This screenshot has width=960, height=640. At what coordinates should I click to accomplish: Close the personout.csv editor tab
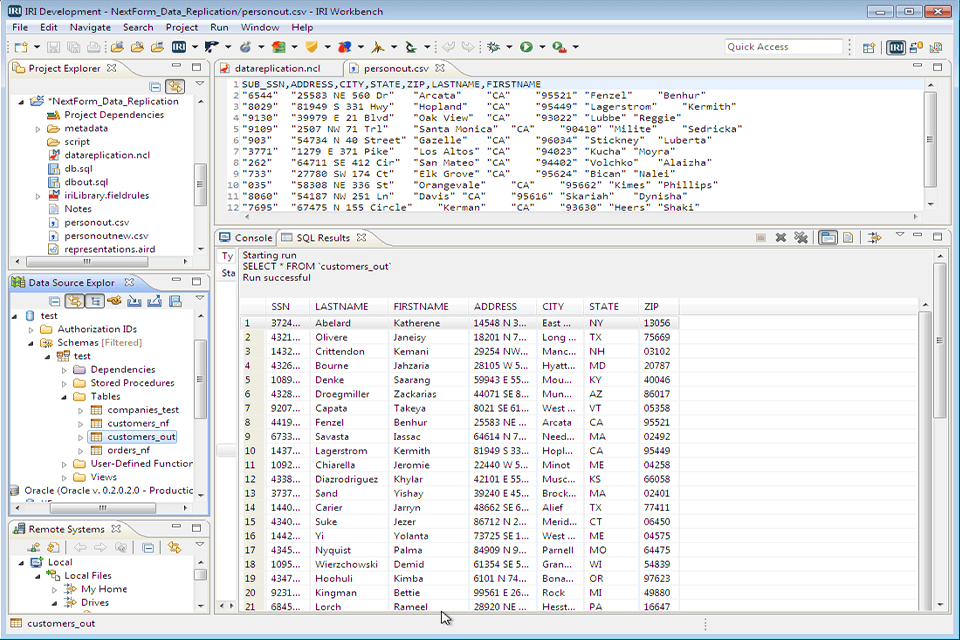click(x=440, y=68)
